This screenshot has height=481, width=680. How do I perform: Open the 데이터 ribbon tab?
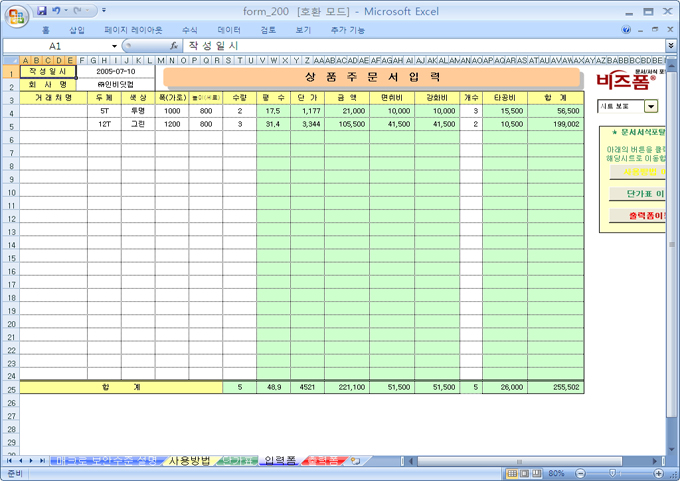coord(229,30)
